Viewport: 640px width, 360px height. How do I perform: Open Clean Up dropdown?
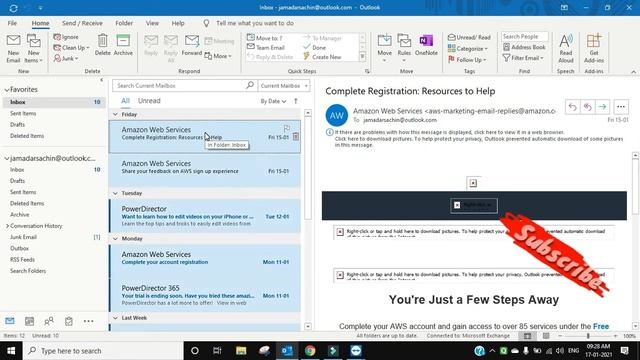click(x=71, y=48)
